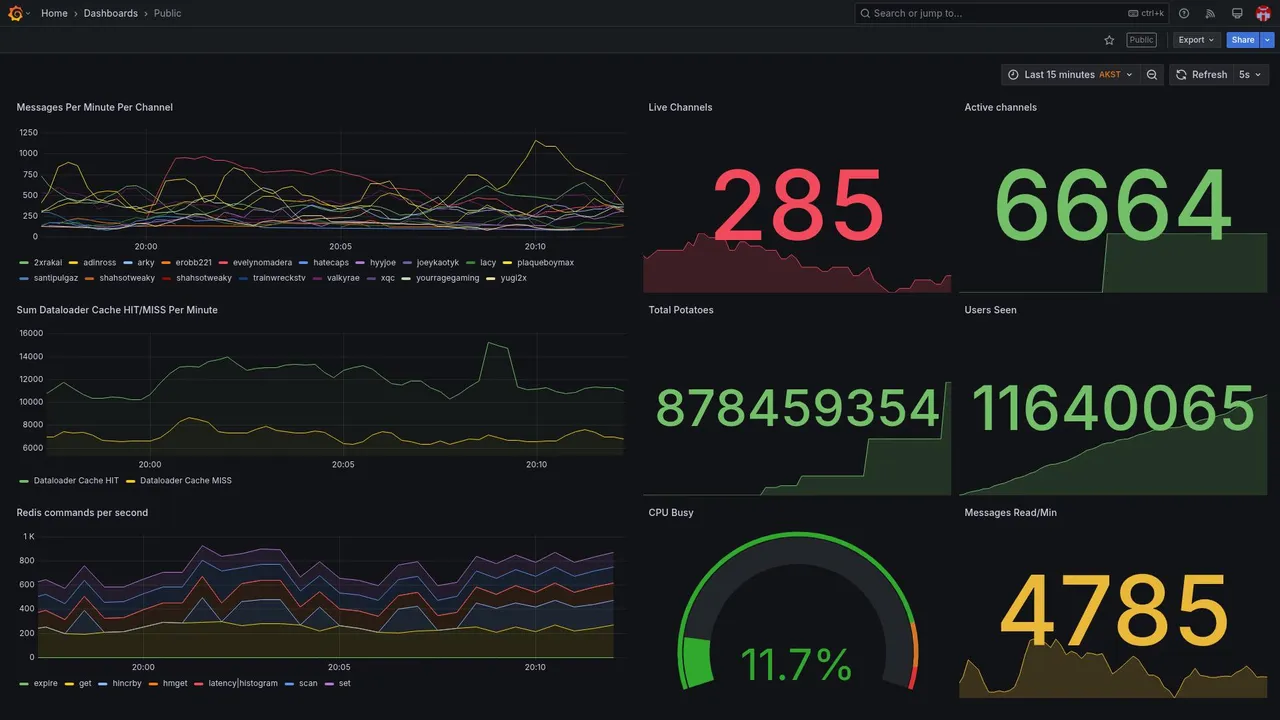The image size is (1280, 720).
Task: Open the Export dropdown
Action: pos(1196,40)
